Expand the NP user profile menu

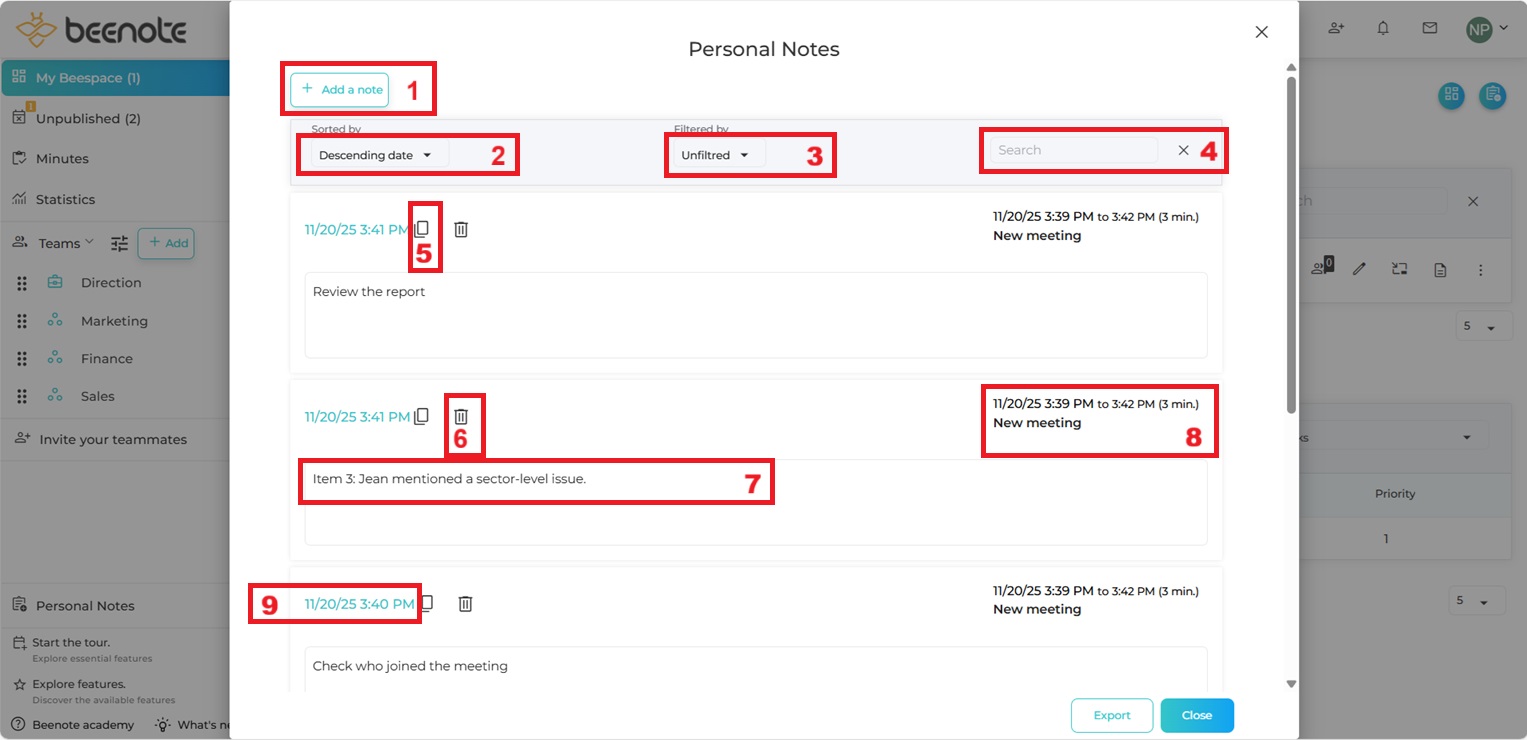point(1487,29)
